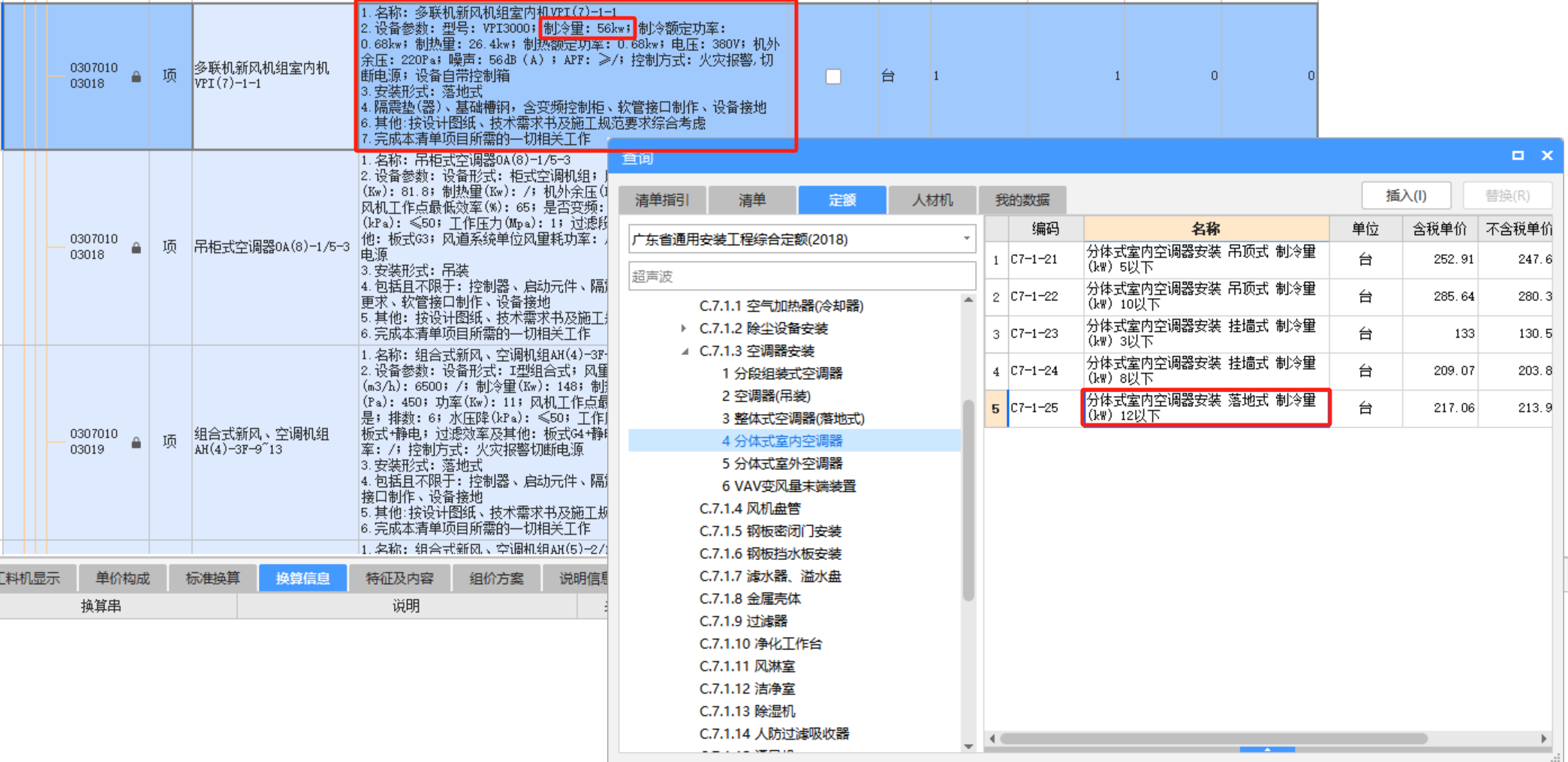
Task: Select 2 空调器(吊装) tree item
Action: click(766, 396)
